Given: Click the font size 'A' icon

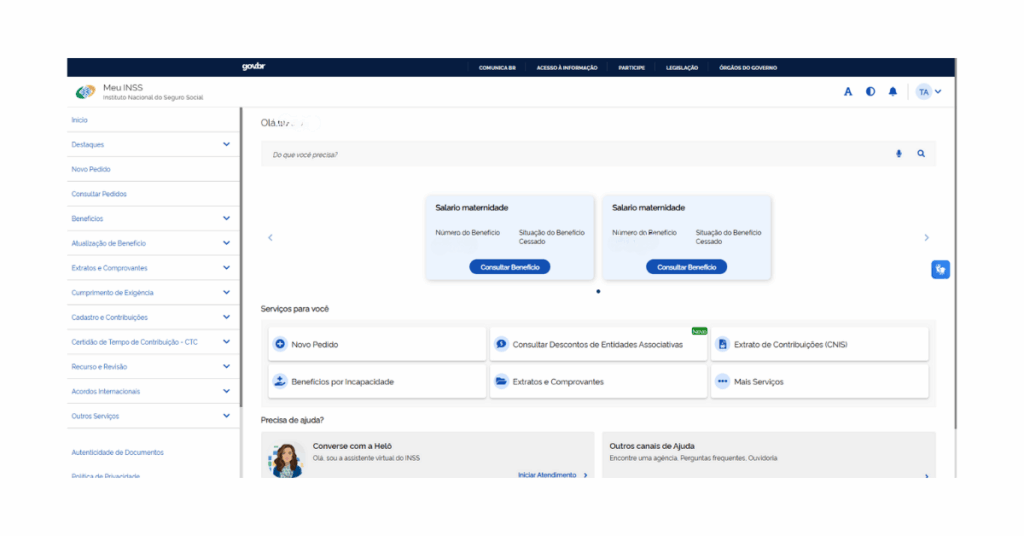Looking at the screenshot, I should click(x=848, y=92).
